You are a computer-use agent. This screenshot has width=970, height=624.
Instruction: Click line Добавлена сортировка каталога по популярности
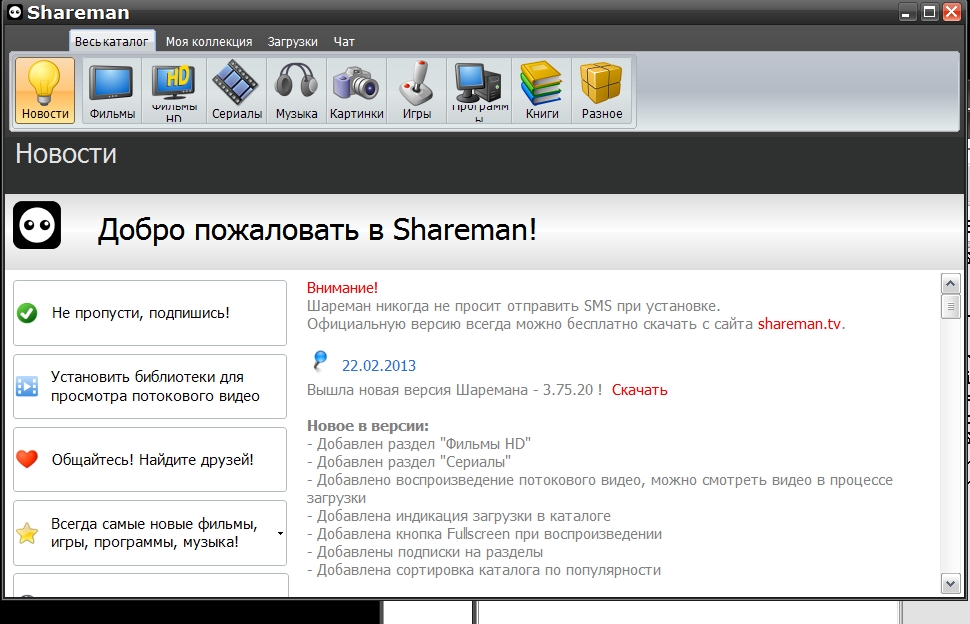(x=484, y=570)
